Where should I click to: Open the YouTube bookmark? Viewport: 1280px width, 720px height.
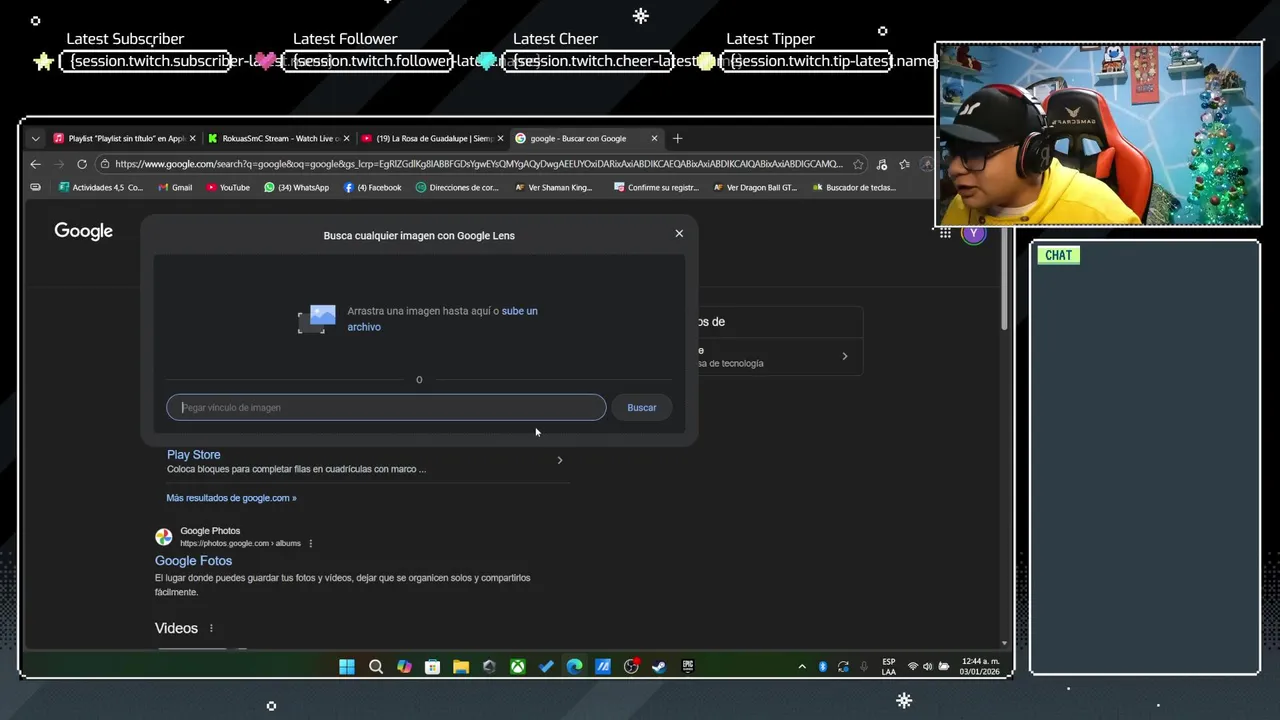click(x=228, y=187)
